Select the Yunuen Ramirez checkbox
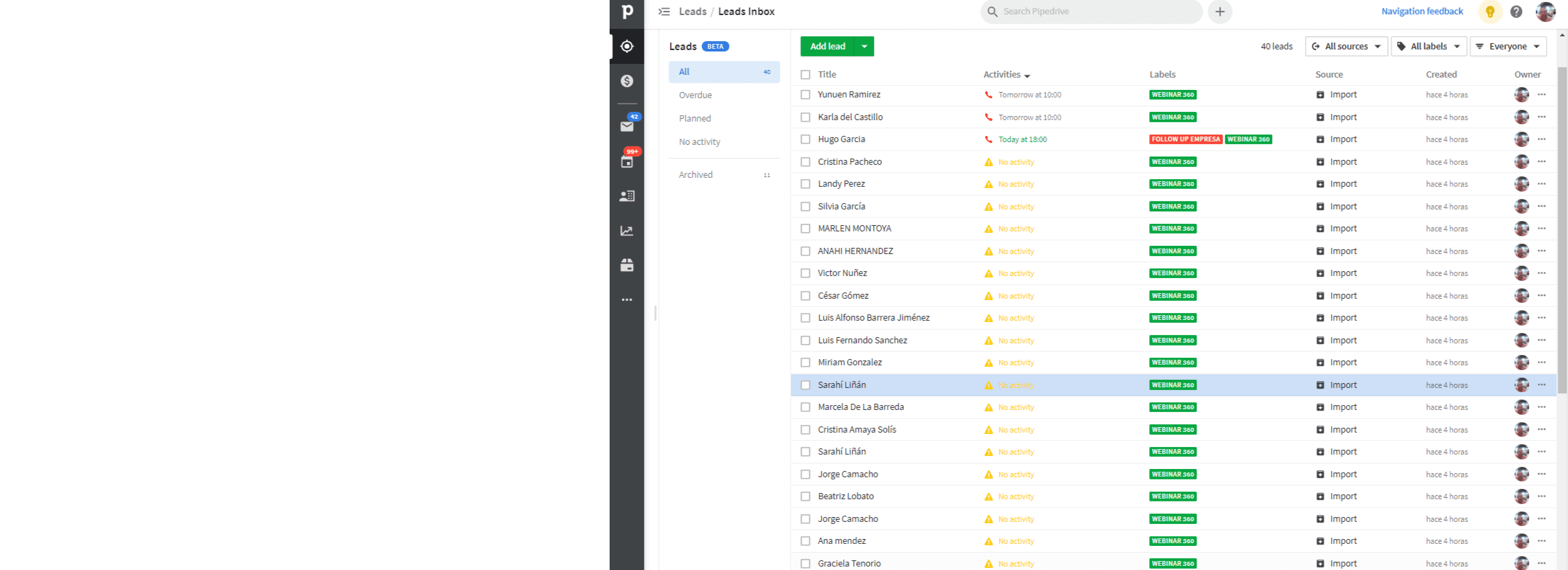Screen dimensions: 1568x570 (805, 95)
